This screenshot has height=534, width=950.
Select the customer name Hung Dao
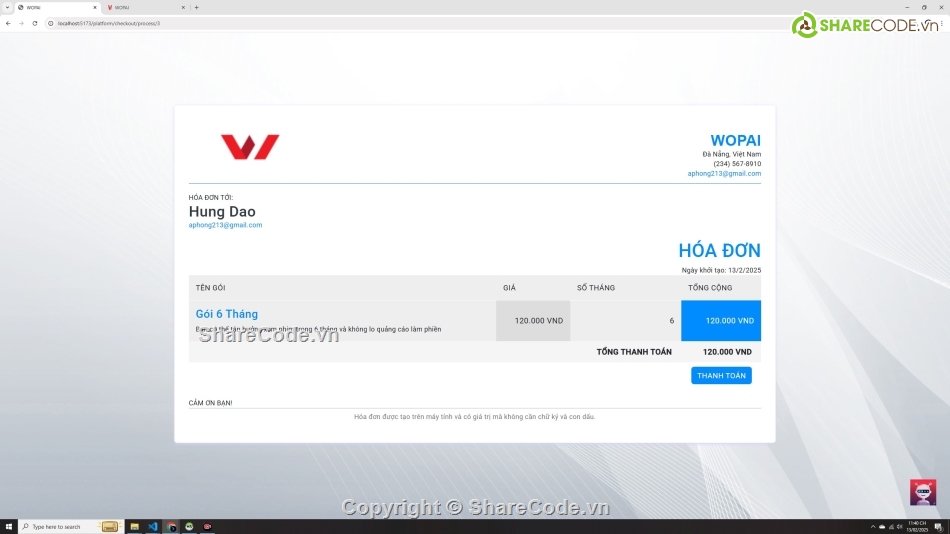(x=222, y=212)
